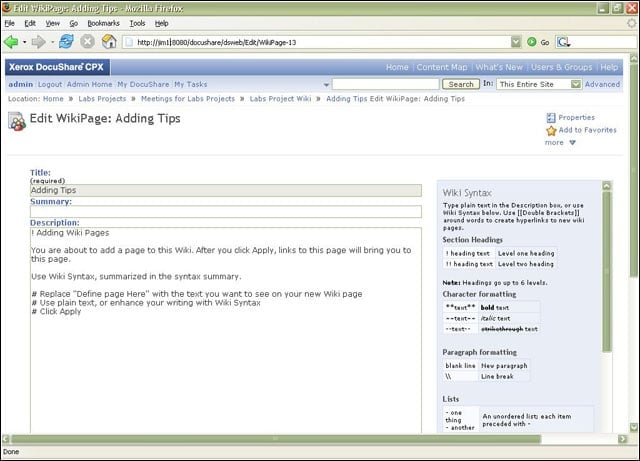The width and height of the screenshot is (640, 461).
Task: Go back with the green Back arrow
Action: [x=11, y=42]
